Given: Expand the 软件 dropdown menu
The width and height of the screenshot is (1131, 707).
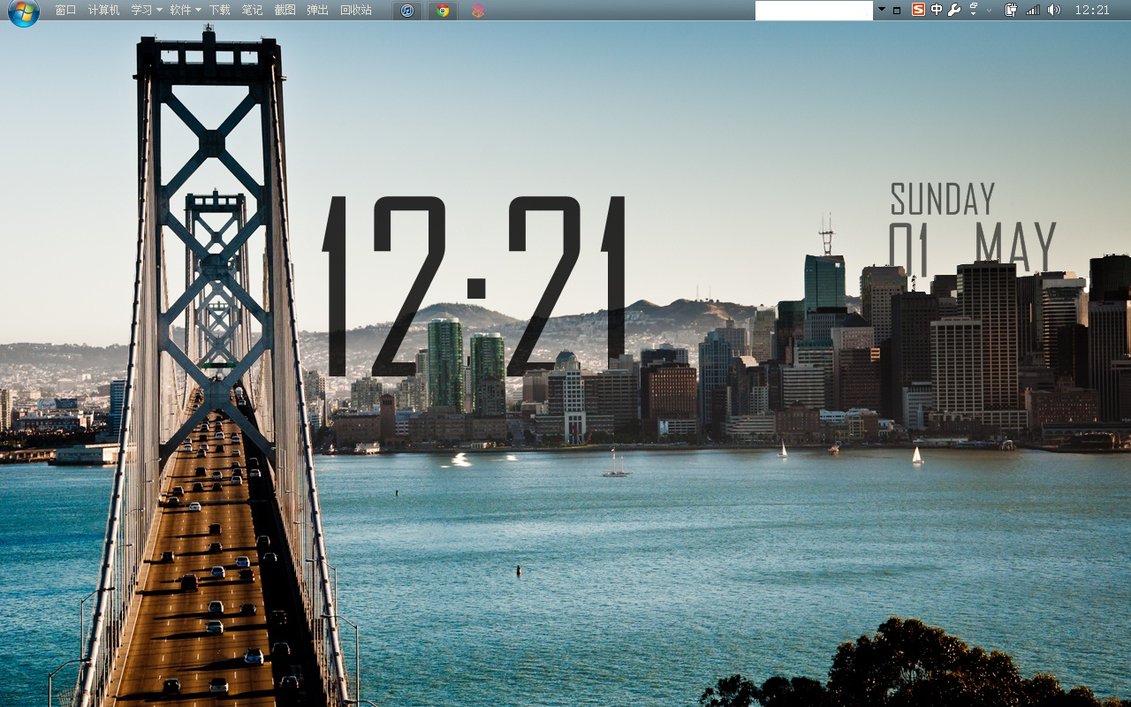Looking at the screenshot, I should [x=184, y=10].
